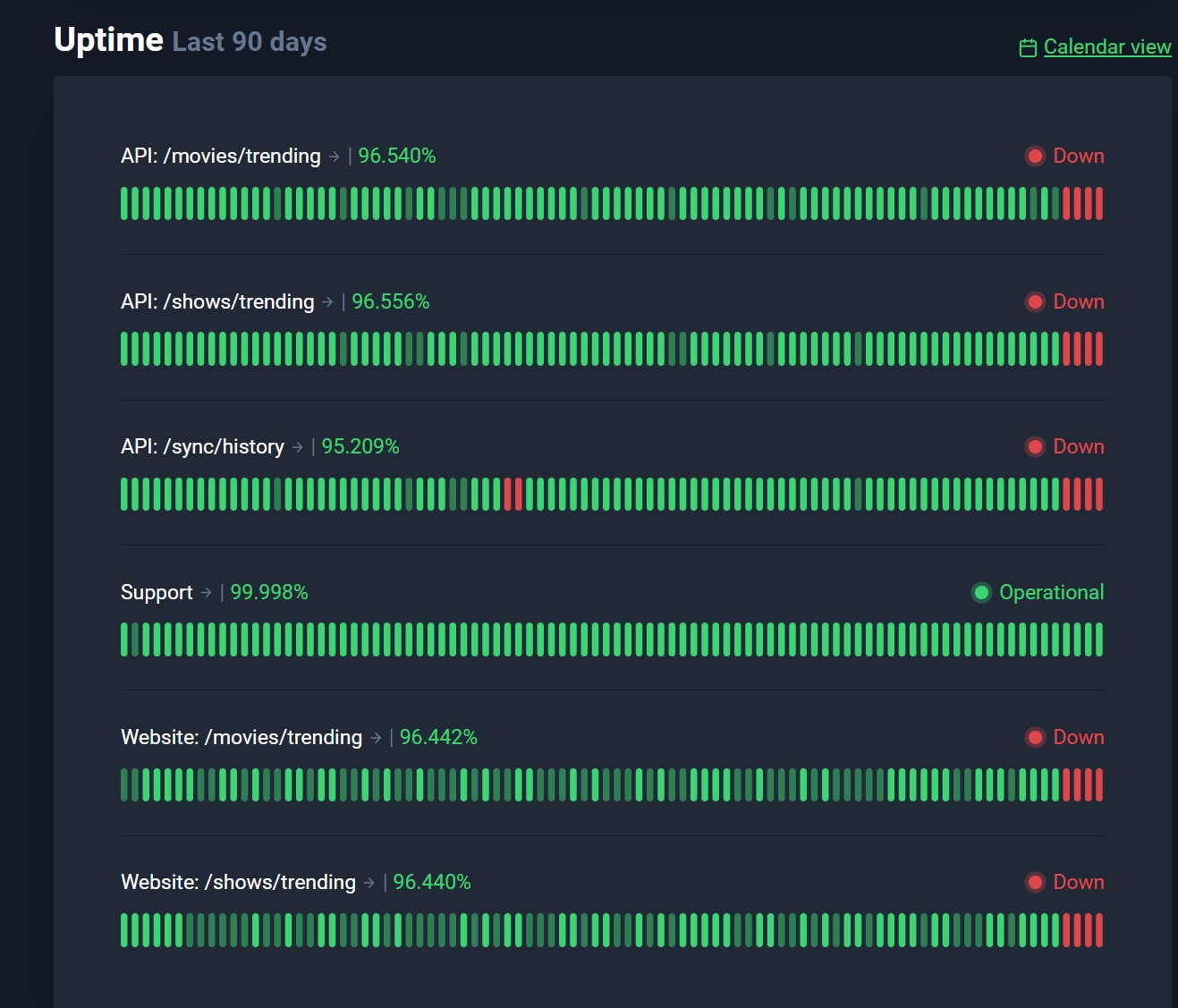Image resolution: width=1178 pixels, height=1008 pixels.
Task: Click the arrow icon next to Support
Action: pos(207,593)
